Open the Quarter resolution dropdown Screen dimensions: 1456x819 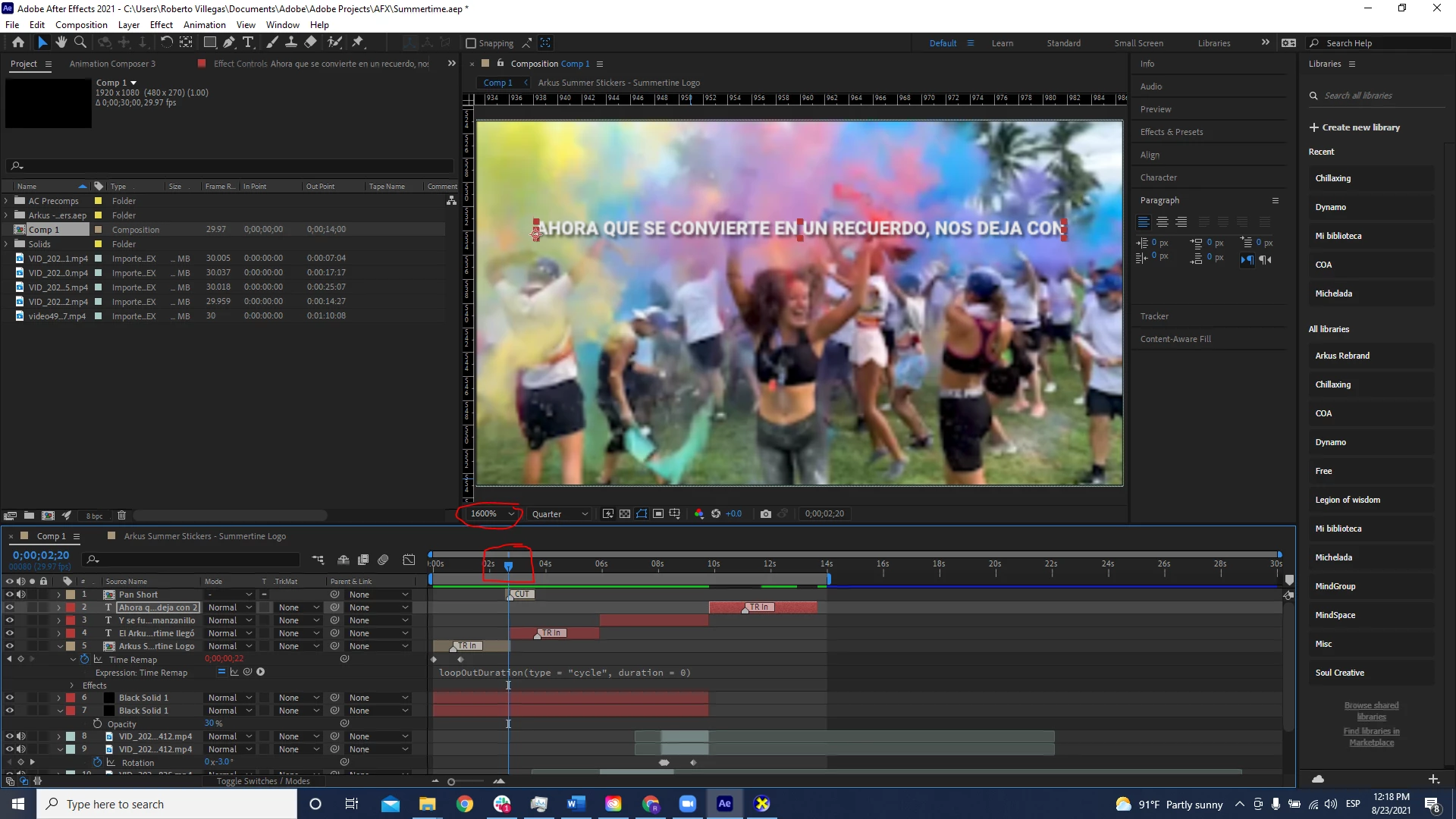coord(560,514)
